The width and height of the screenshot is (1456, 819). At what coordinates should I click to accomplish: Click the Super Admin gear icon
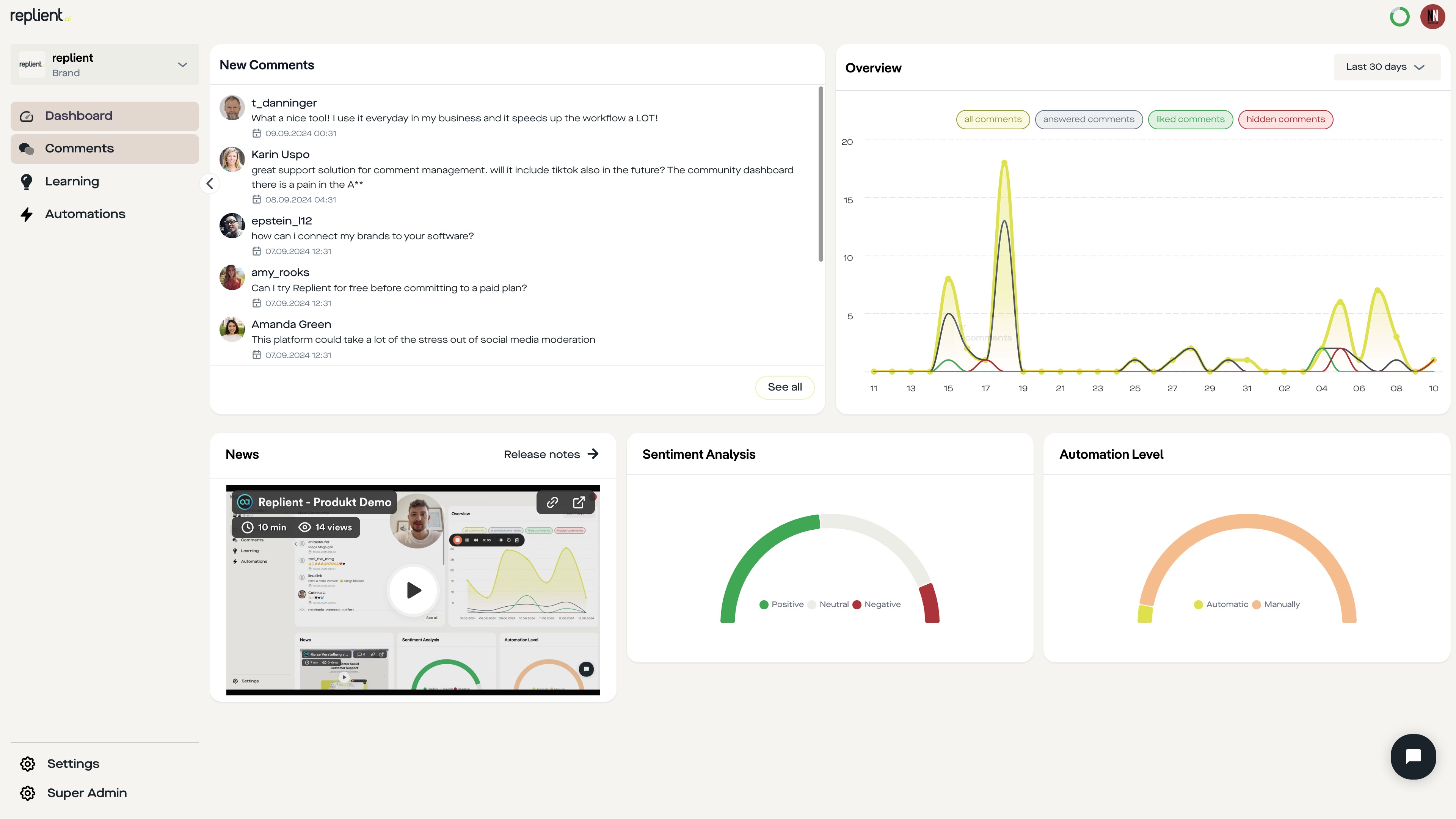28,793
